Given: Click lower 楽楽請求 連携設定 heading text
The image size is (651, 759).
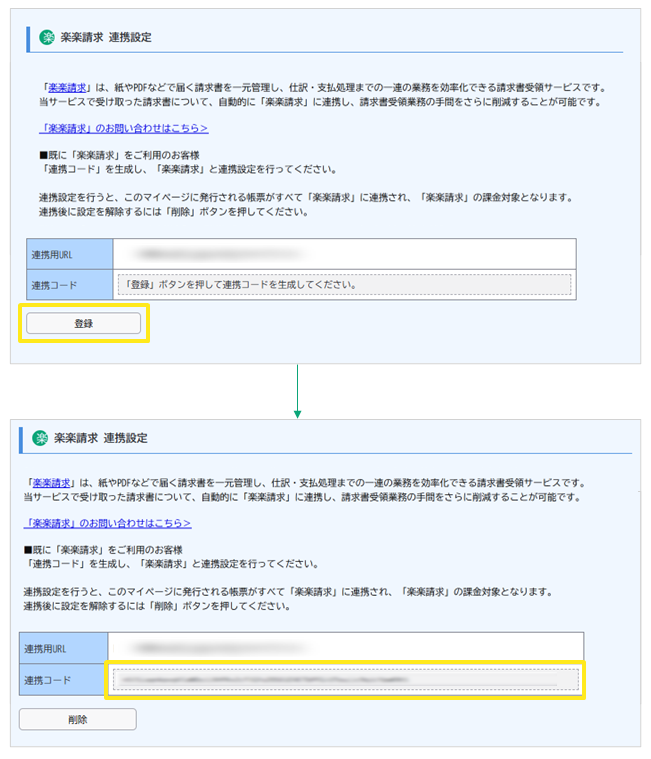Looking at the screenshot, I should tap(101, 438).
